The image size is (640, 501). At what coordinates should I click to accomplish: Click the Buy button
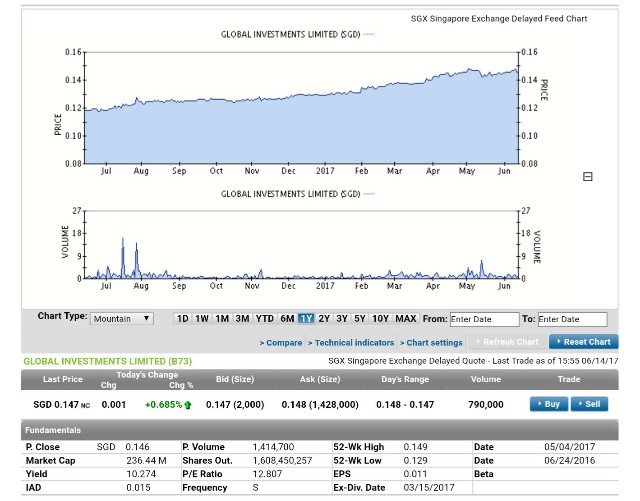(548, 404)
